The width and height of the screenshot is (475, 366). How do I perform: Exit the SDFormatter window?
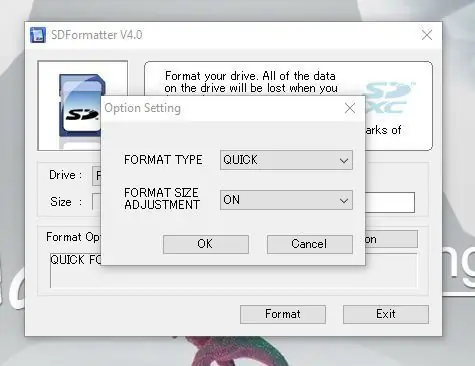(386, 314)
